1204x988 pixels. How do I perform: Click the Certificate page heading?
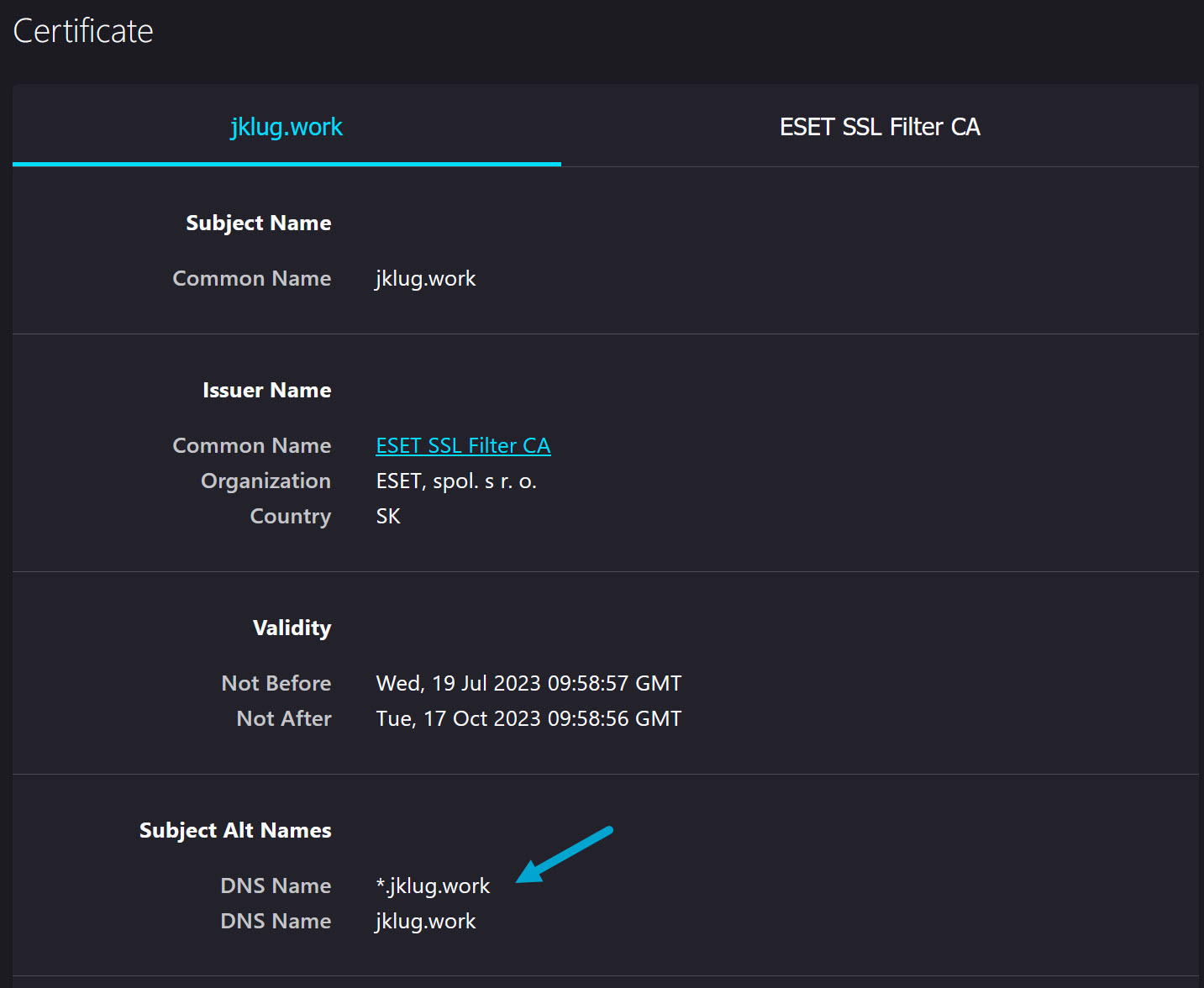pyautogui.click(x=82, y=30)
